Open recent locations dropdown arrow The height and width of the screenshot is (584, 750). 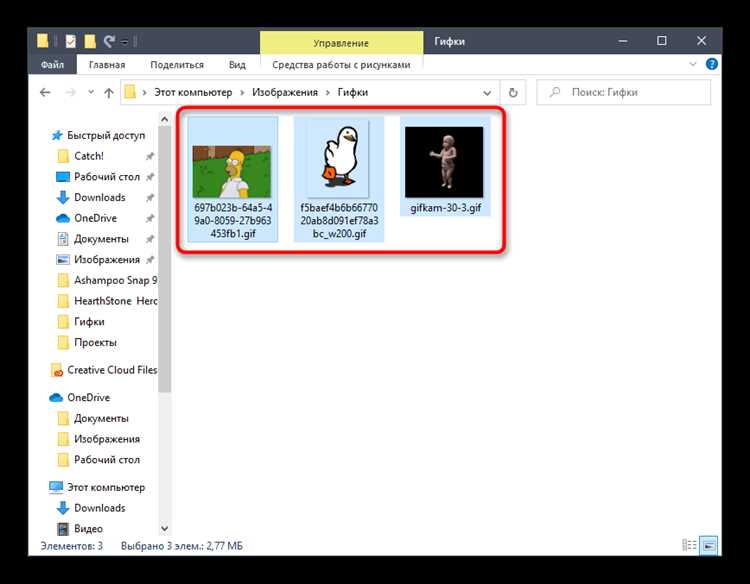click(91, 92)
